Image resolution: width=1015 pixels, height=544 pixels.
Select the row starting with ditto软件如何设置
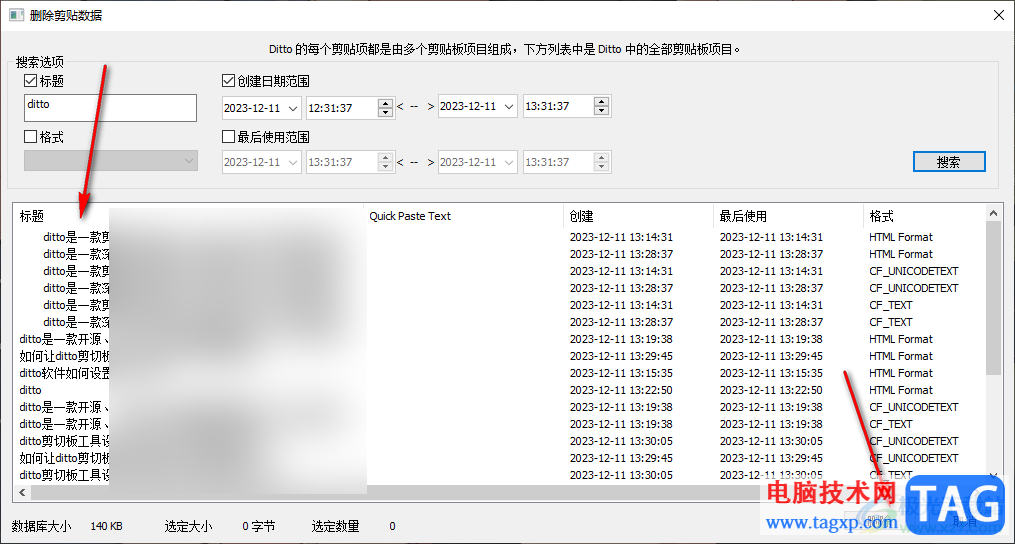(65, 373)
